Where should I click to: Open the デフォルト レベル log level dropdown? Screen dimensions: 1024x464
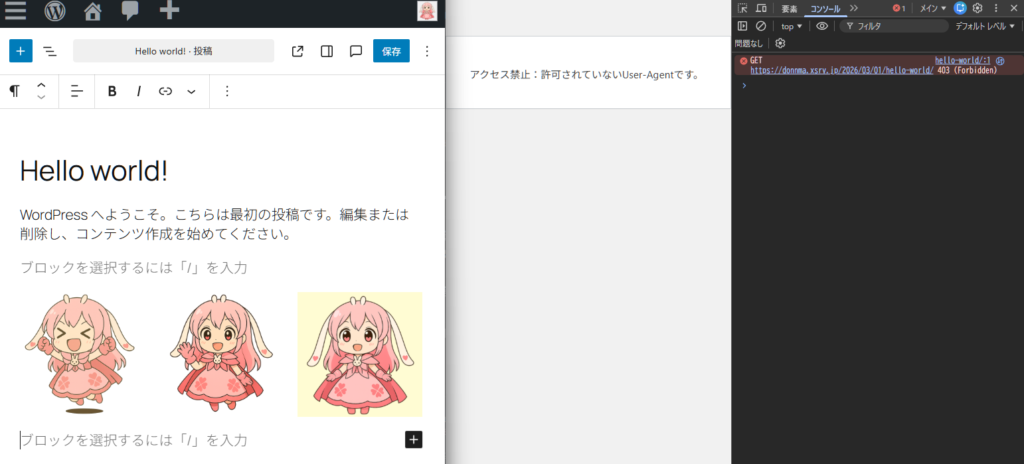984,26
